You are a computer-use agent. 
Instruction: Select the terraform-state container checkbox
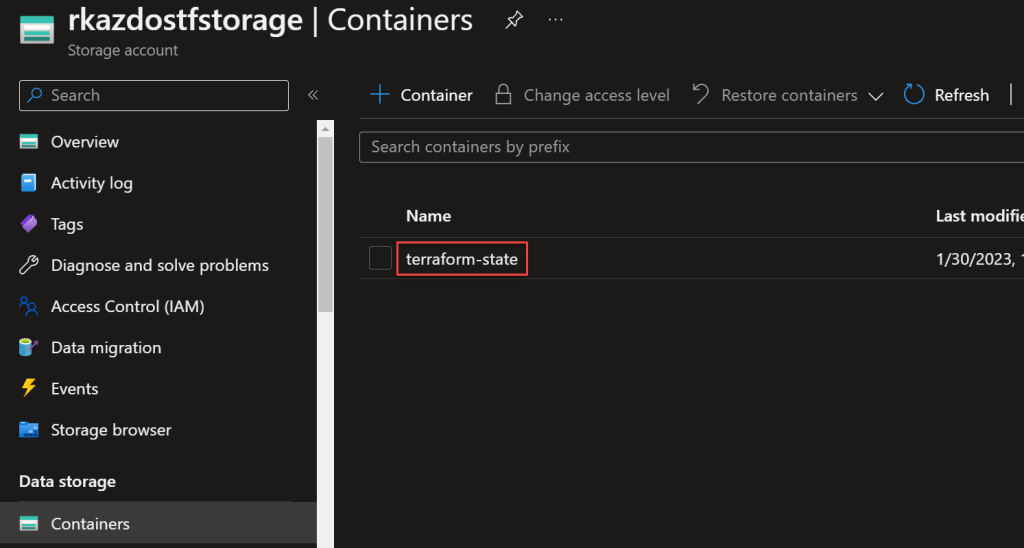(x=380, y=258)
